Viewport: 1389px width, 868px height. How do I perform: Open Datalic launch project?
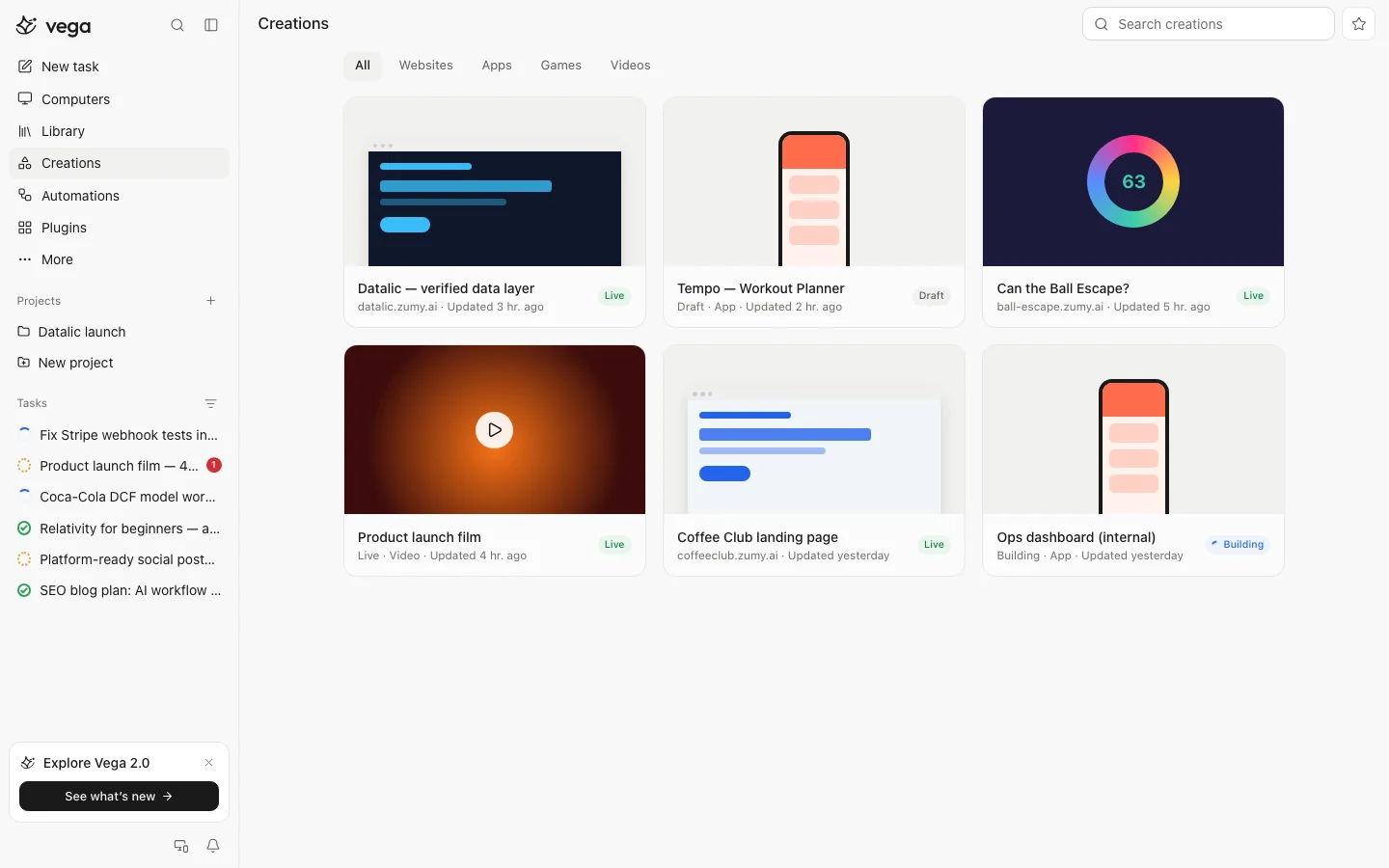coord(119,332)
